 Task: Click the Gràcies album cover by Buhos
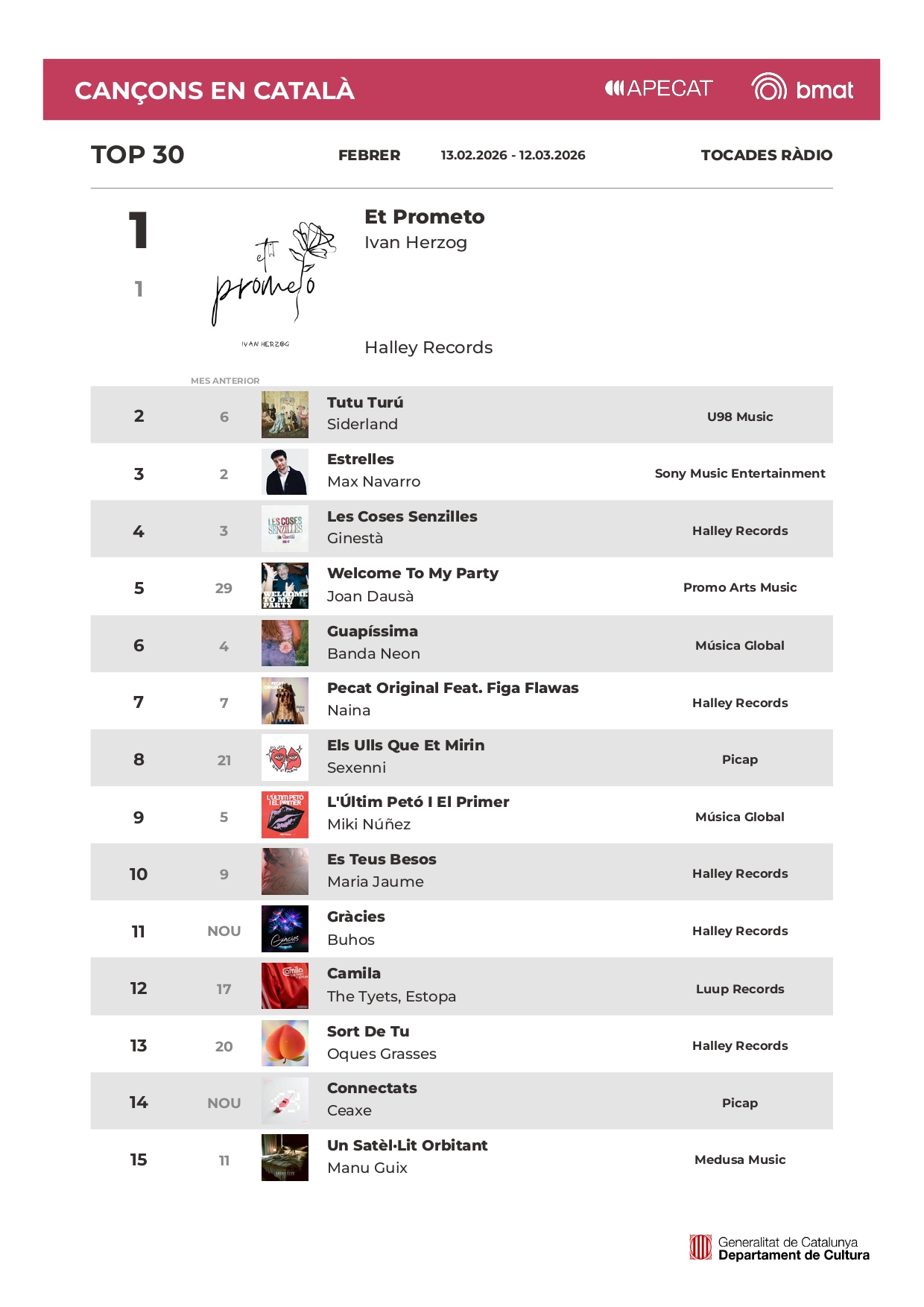(285, 930)
